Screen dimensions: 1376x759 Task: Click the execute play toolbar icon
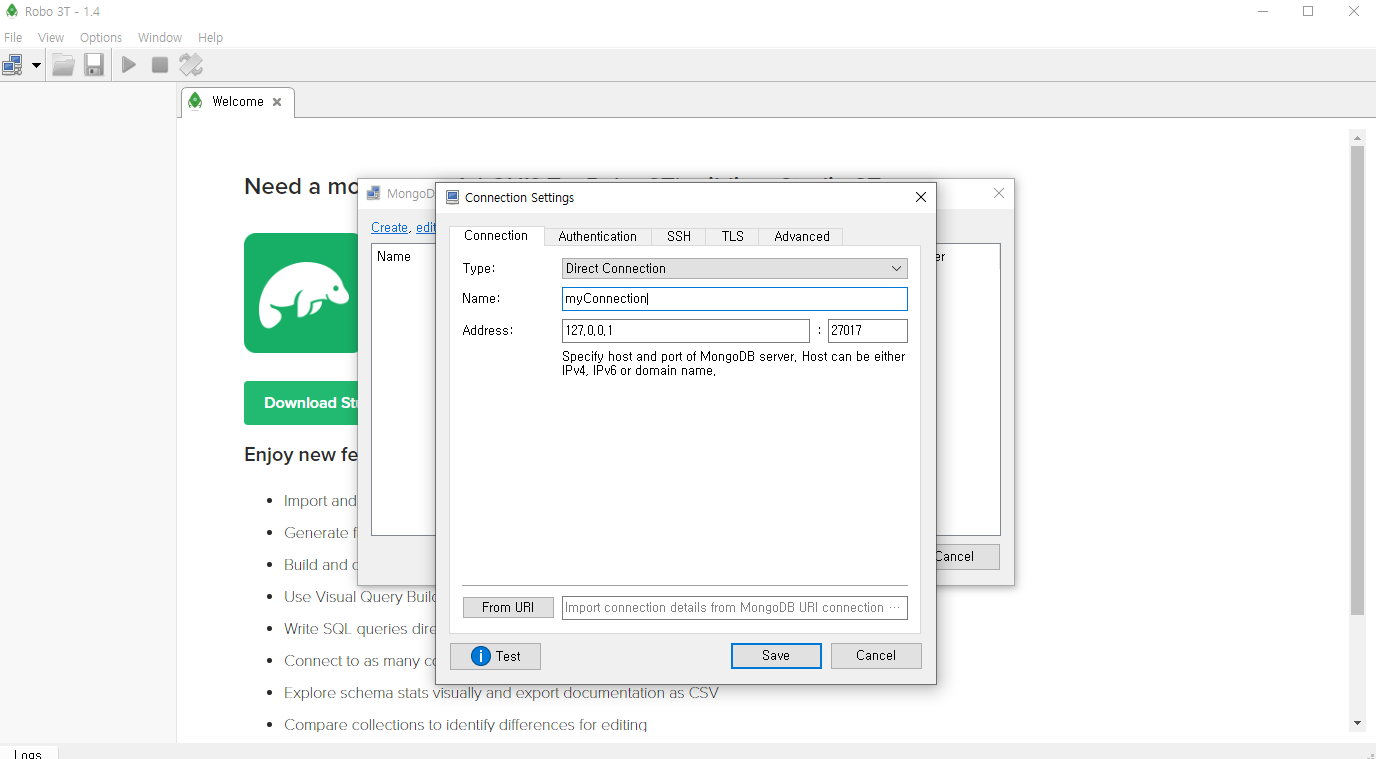129,65
